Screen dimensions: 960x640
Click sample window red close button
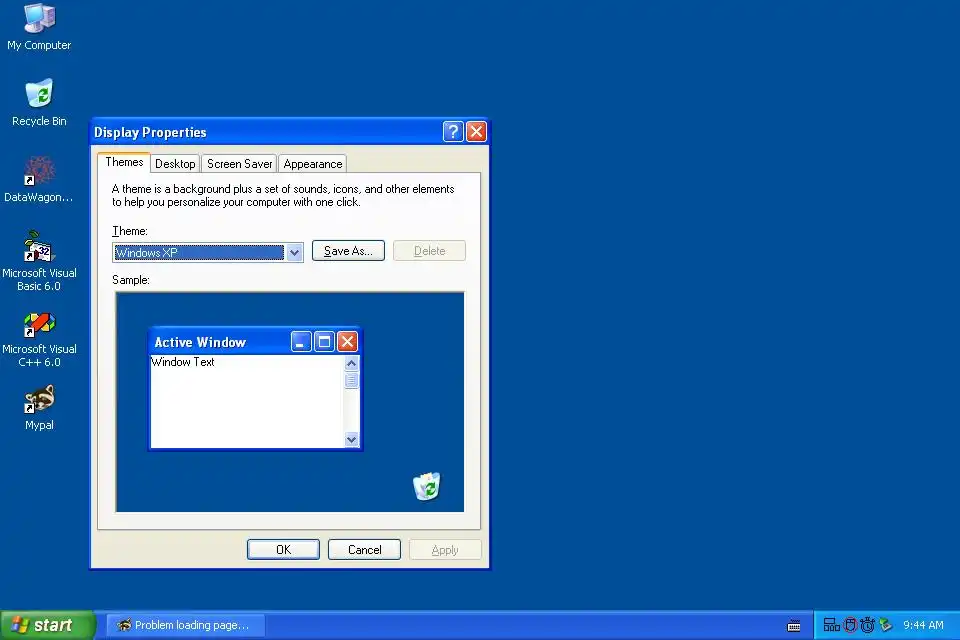(x=347, y=342)
